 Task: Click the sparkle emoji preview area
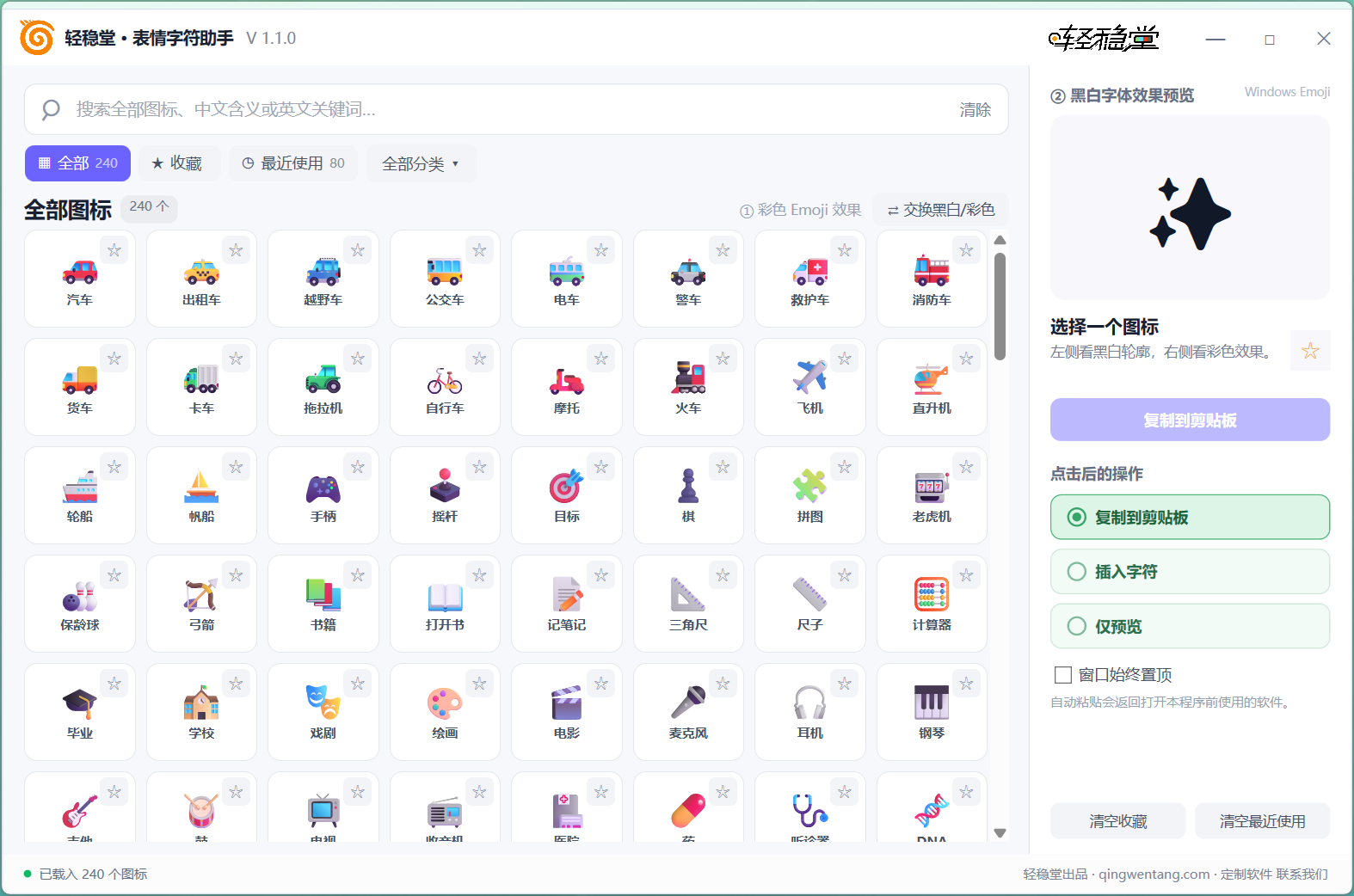pyautogui.click(x=1190, y=208)
